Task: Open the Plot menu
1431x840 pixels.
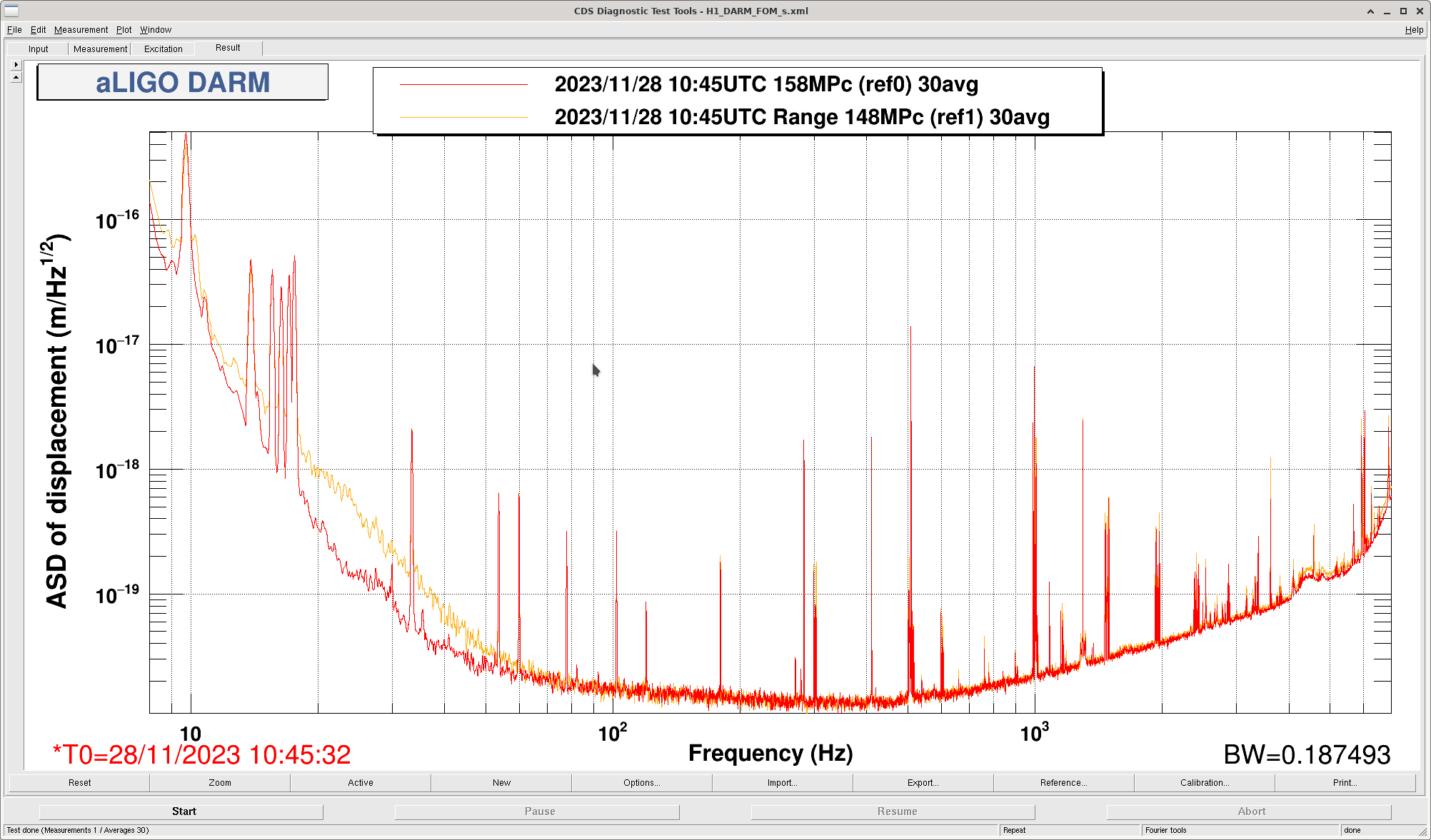Action: click(124, 30)
